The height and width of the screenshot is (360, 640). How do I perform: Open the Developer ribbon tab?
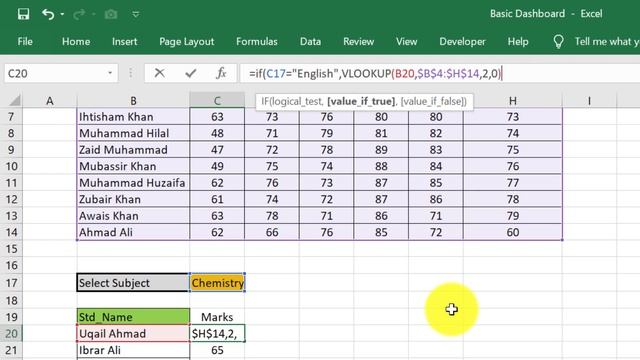462,41
